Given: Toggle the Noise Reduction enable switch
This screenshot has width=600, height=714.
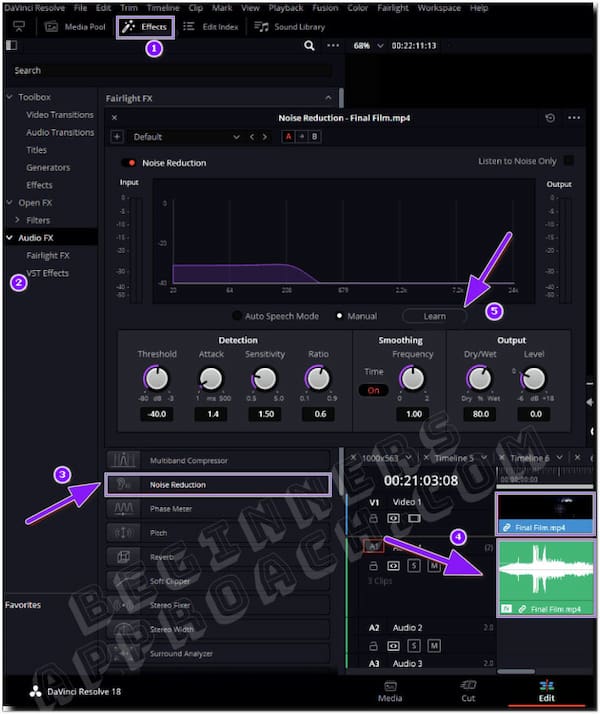Looking at the screenshot, I should coord(129,163).
